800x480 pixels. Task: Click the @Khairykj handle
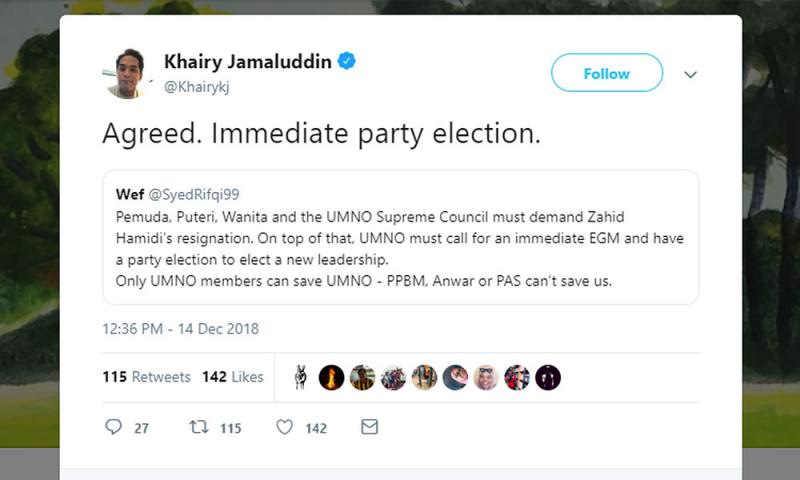[198, 87]
